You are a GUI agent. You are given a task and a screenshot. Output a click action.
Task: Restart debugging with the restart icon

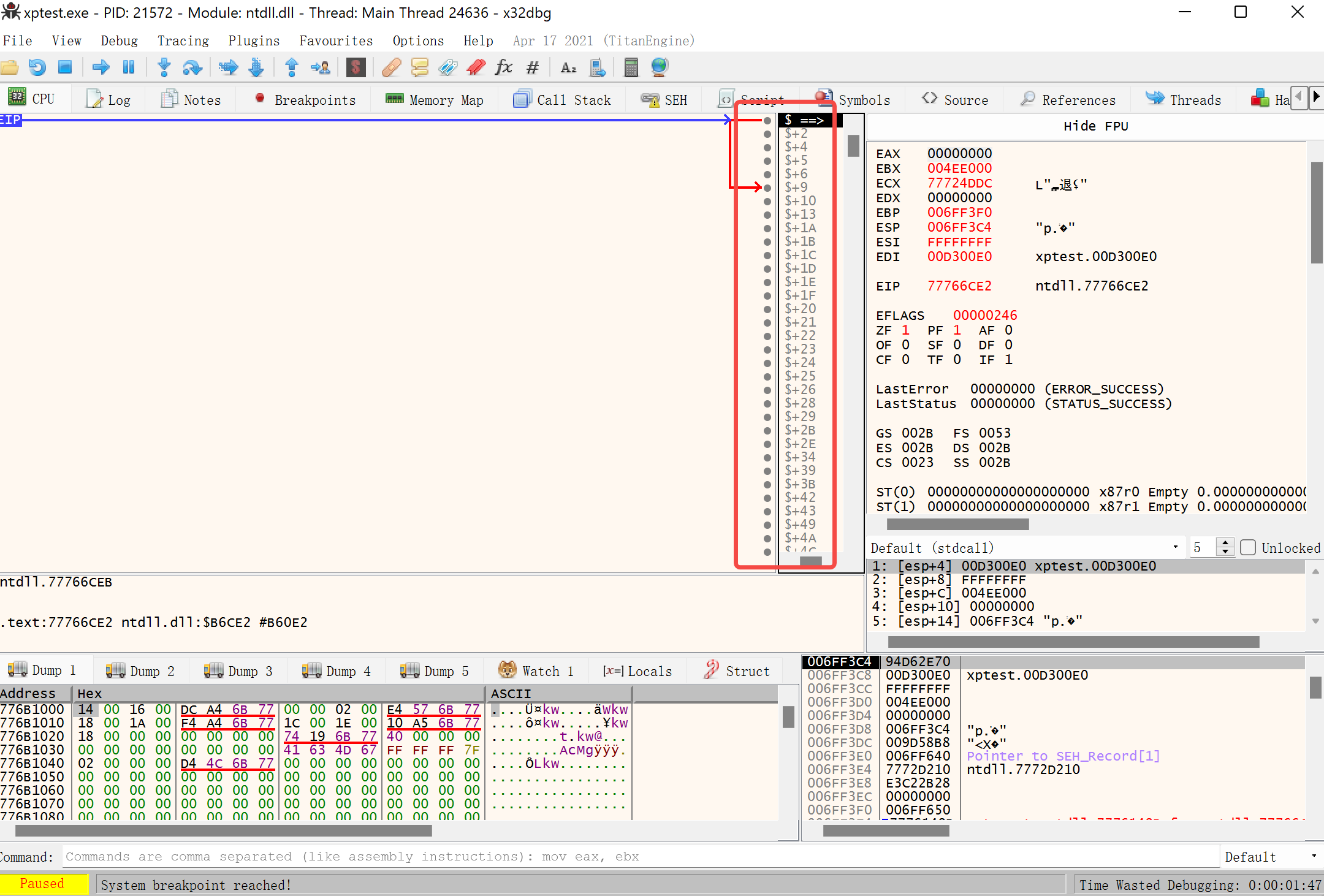point(37,67)
